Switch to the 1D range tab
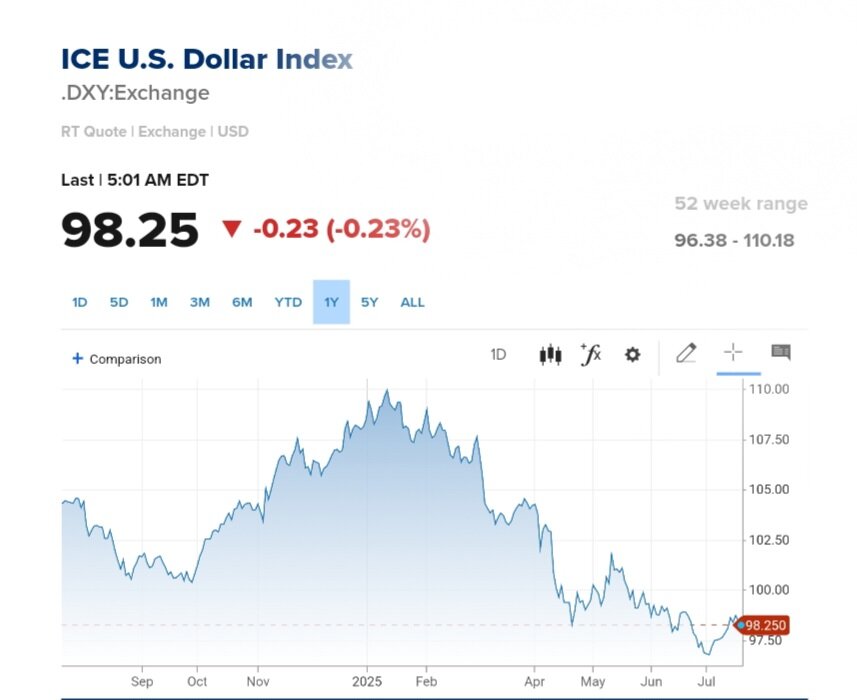The image size is (857, 700). 80,302
